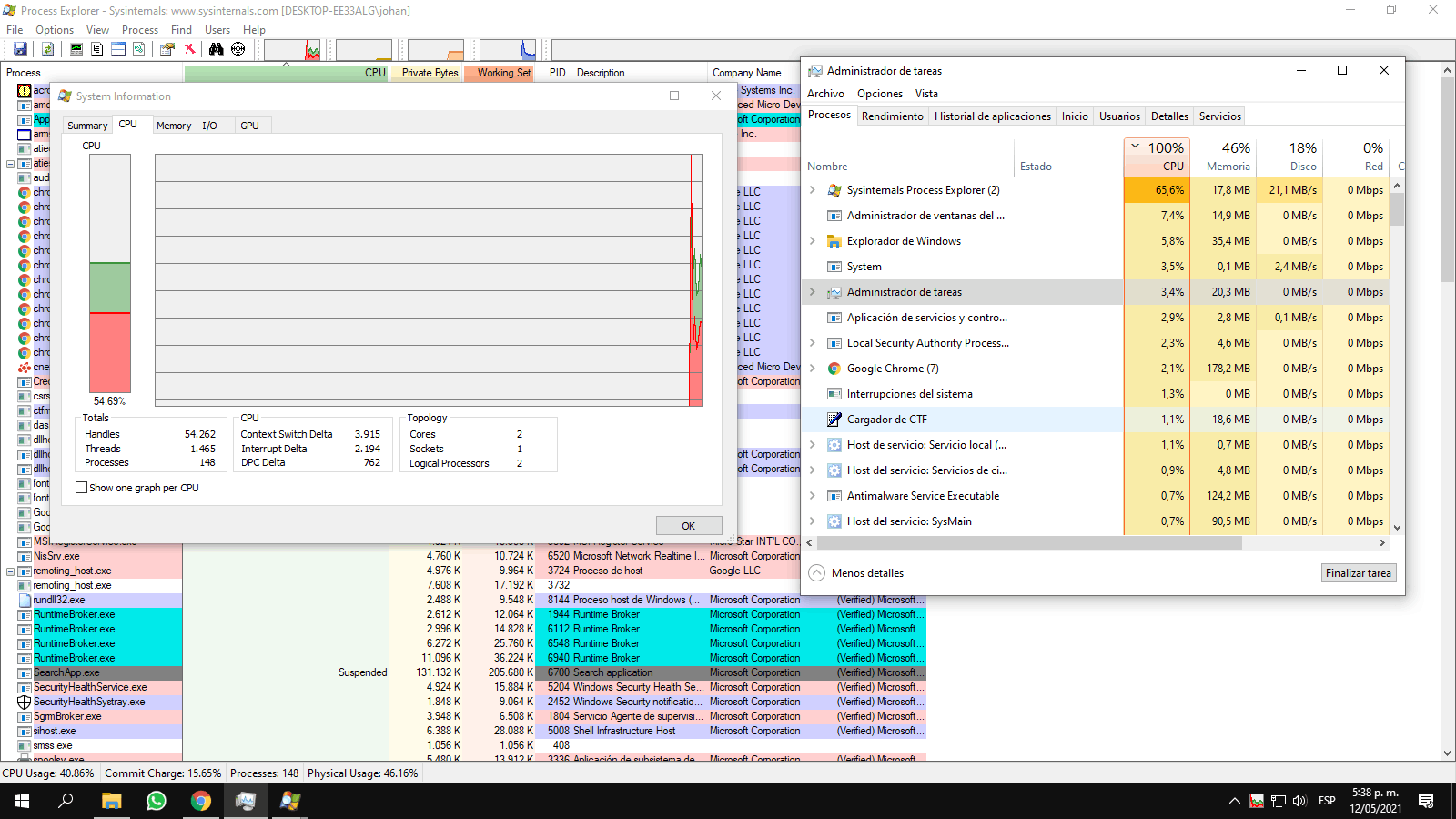Expand Administrador de tareas process row
Viewport: 1456px width, 819px height.
tap(813, 292)
